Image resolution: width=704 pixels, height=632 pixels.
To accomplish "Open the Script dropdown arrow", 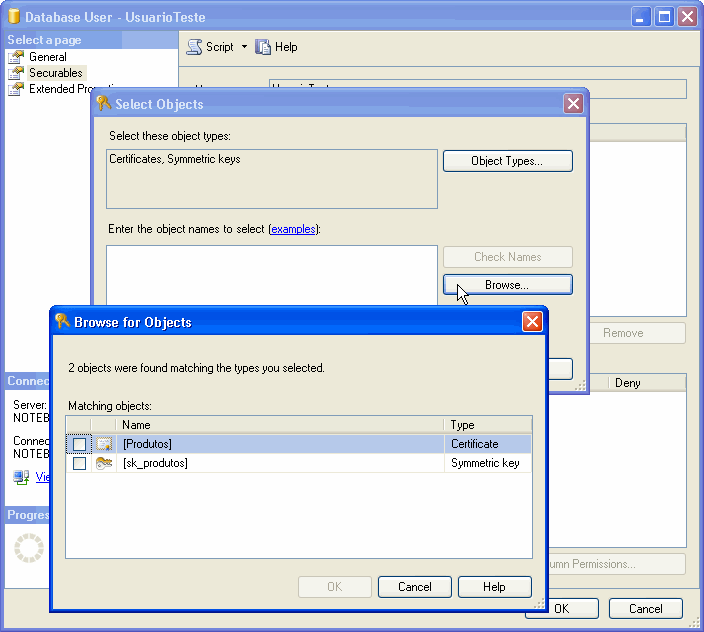I will click(244, 47).
